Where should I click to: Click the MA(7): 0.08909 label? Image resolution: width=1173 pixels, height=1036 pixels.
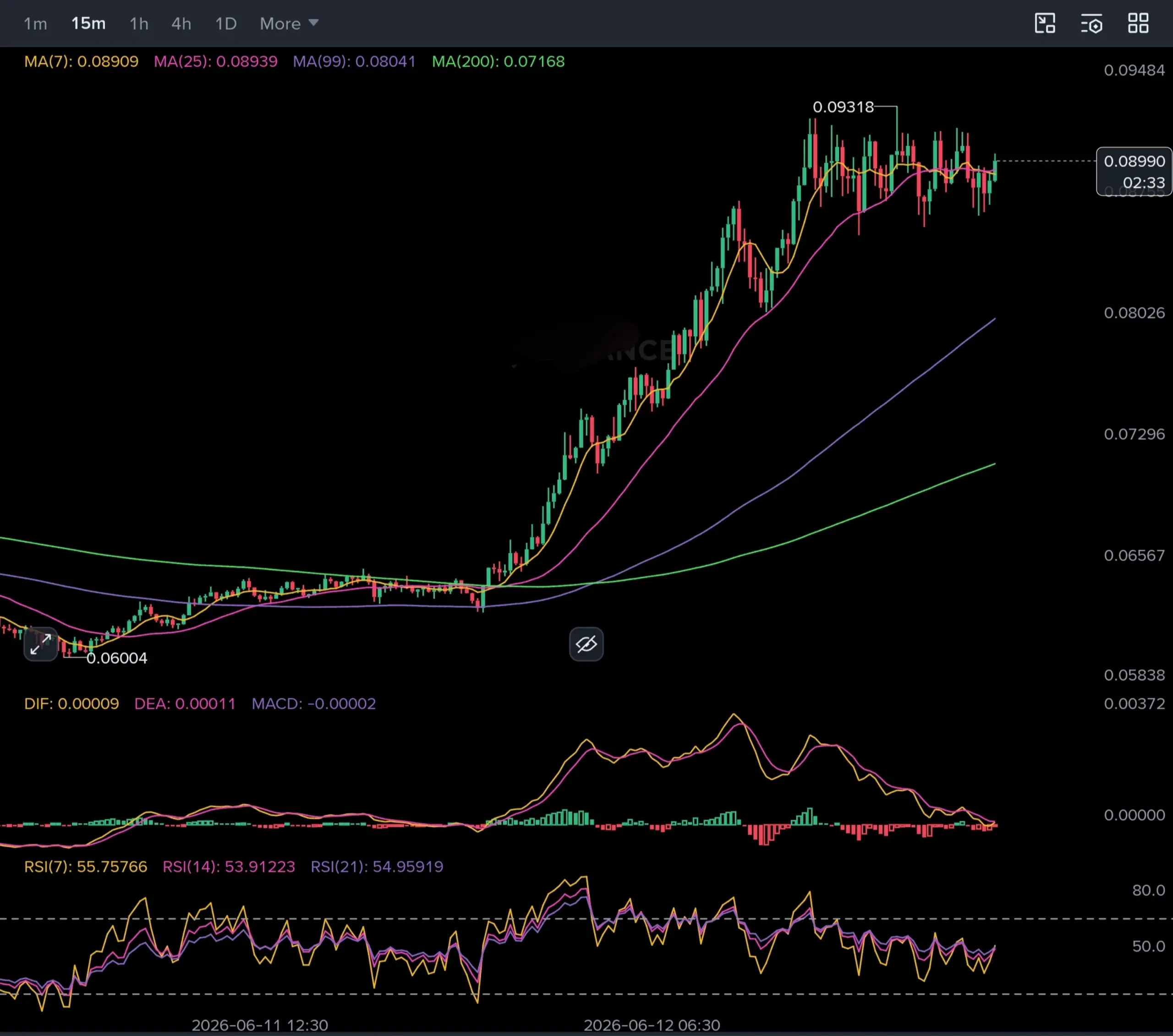tap(82, 61)
